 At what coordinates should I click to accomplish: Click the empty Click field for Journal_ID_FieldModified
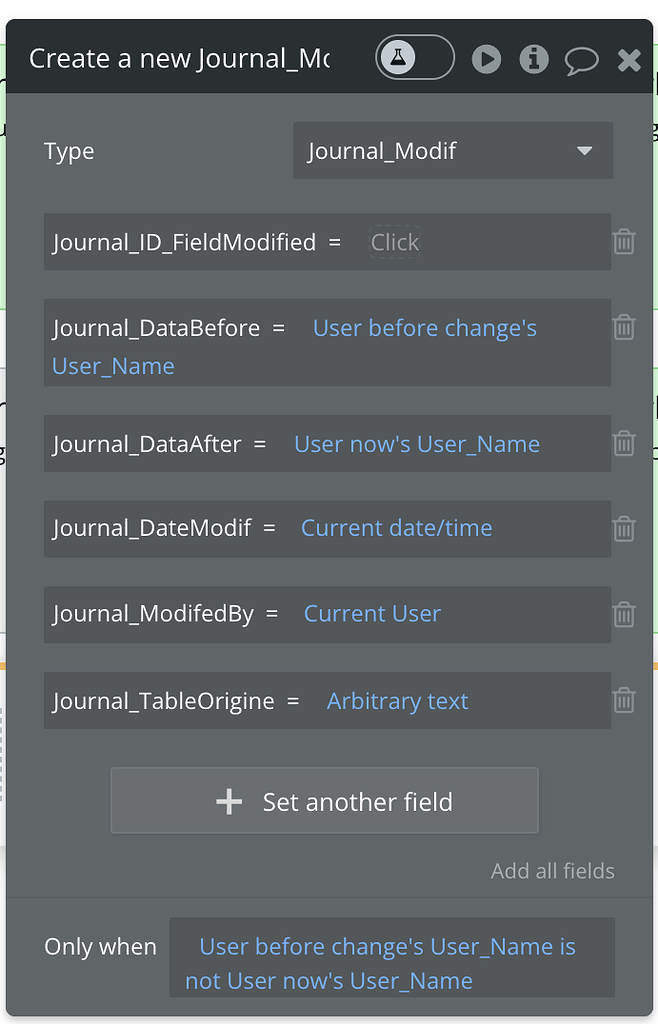395,241
